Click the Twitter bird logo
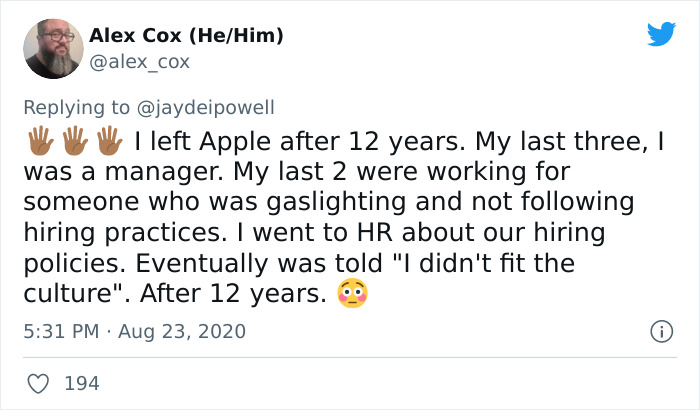This screenshot has height=410, width=700. click(661, 34)
